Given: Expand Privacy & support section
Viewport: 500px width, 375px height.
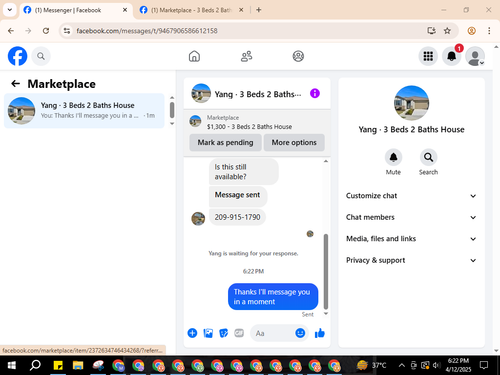Looking at the screenshot, I should (x=411, y=260).
